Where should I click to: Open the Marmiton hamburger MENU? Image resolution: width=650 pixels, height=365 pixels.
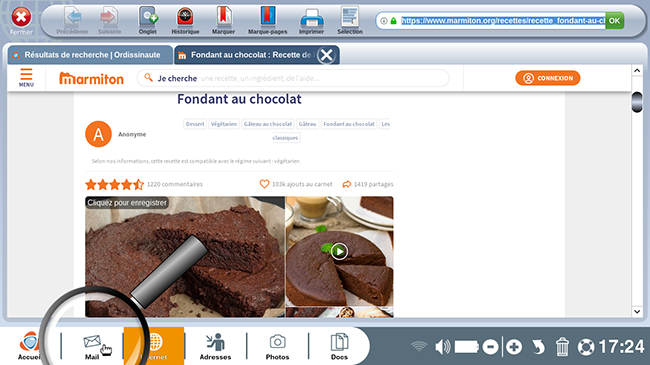pos(26,78)
